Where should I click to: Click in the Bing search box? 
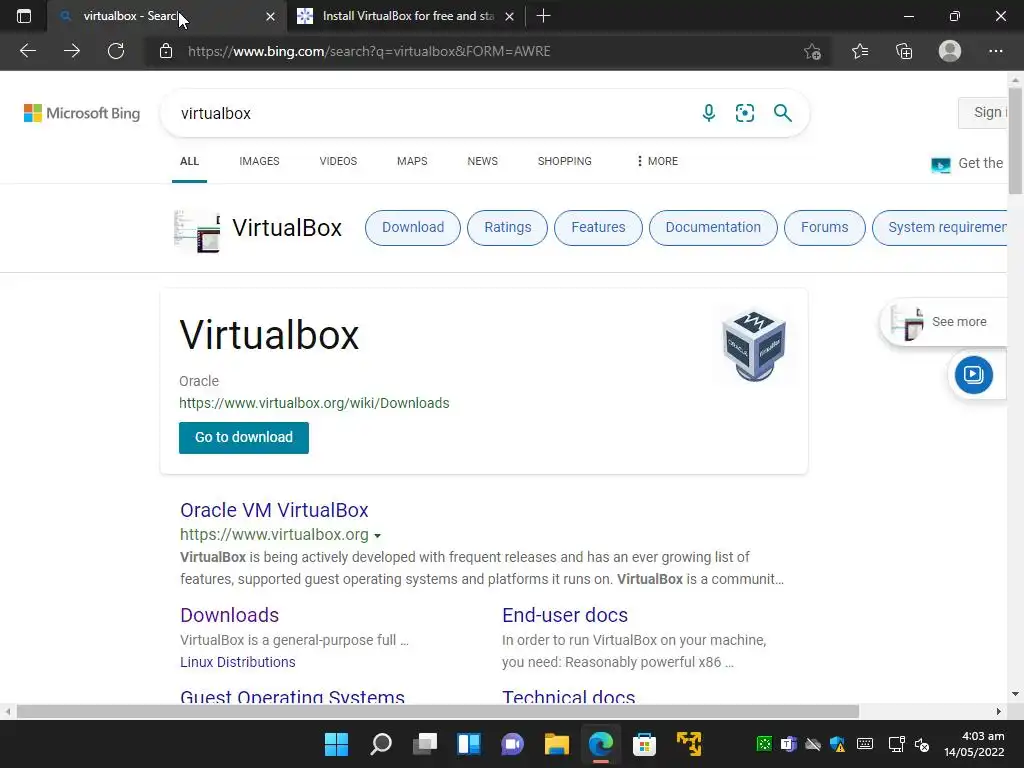point(431,113)
